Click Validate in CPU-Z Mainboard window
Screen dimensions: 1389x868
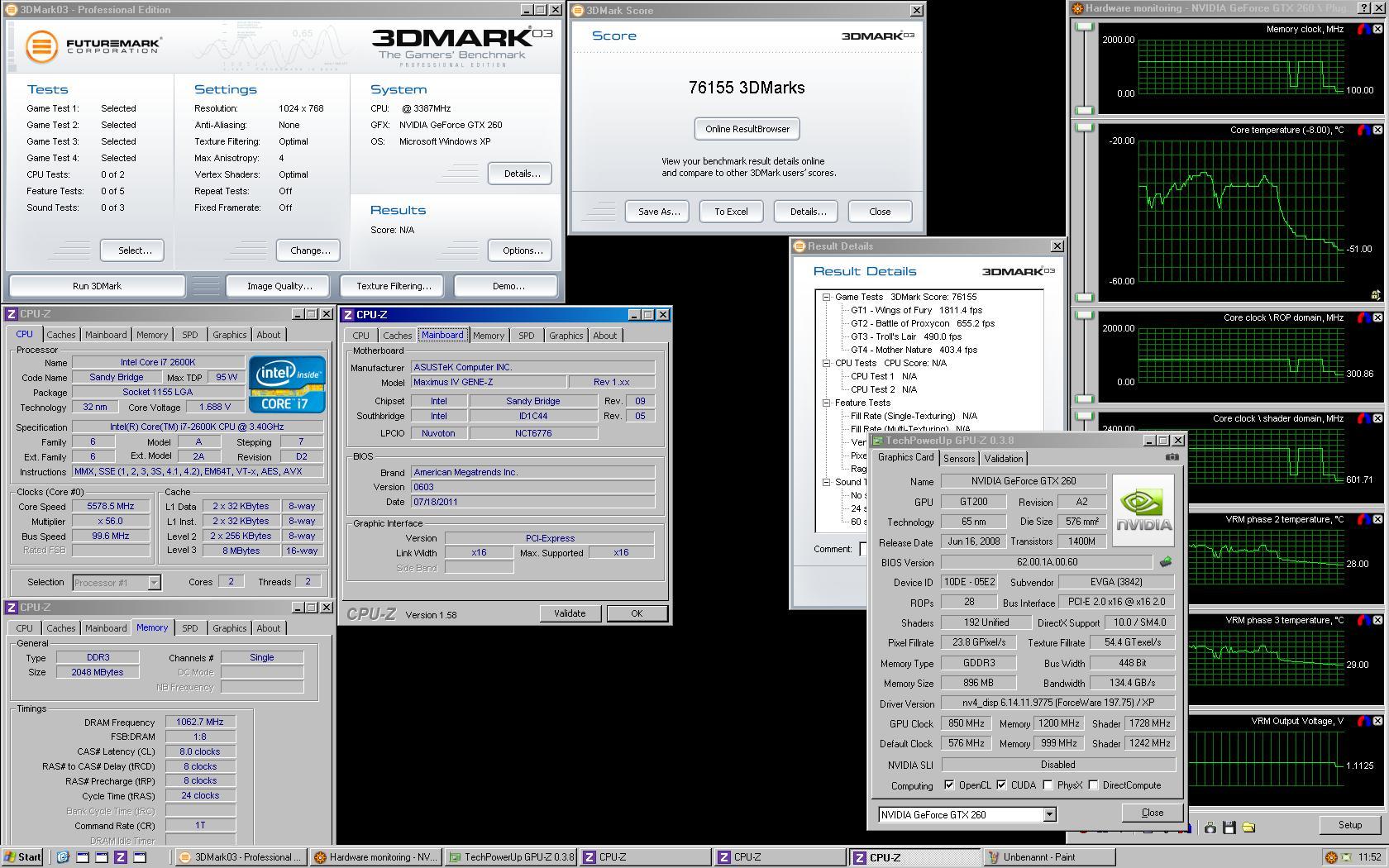point(570,613)
